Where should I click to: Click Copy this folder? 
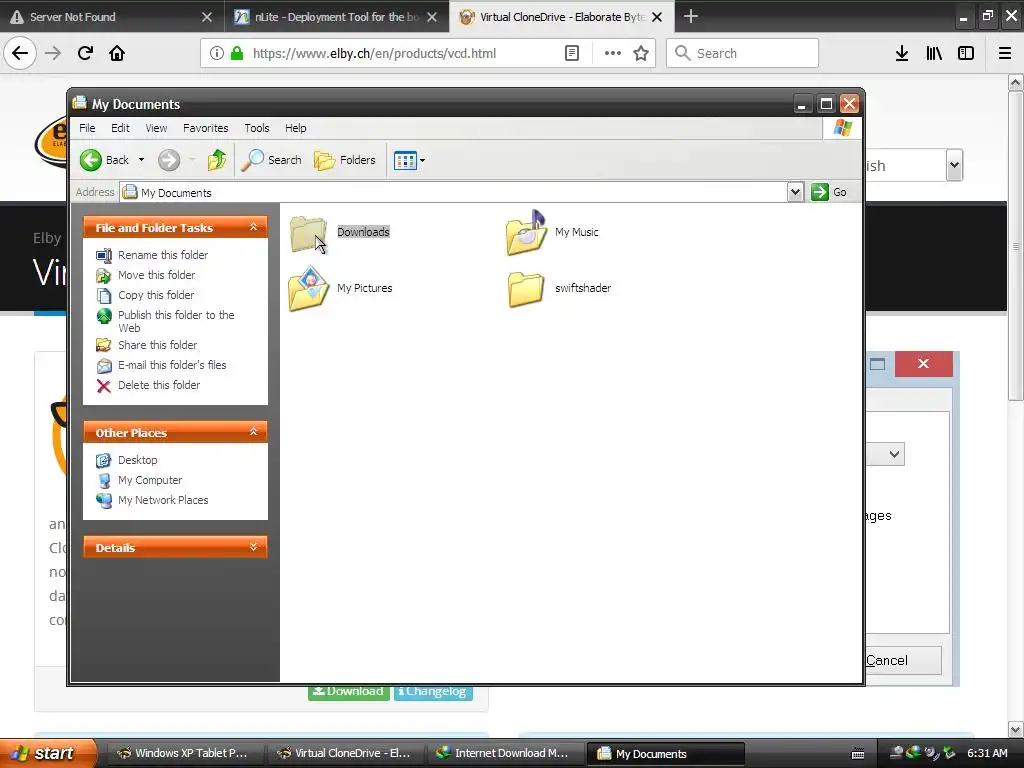(x=155, y=295)
